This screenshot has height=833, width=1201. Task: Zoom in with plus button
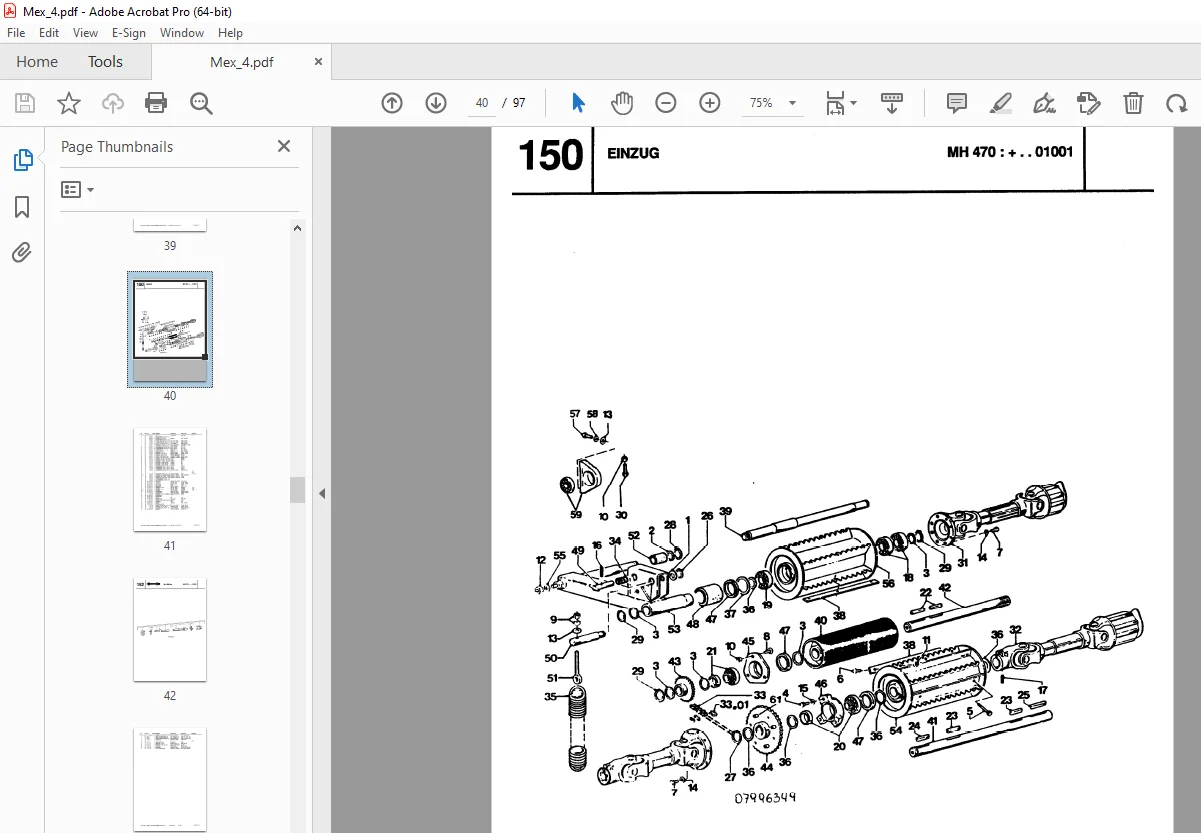(710, 103)
